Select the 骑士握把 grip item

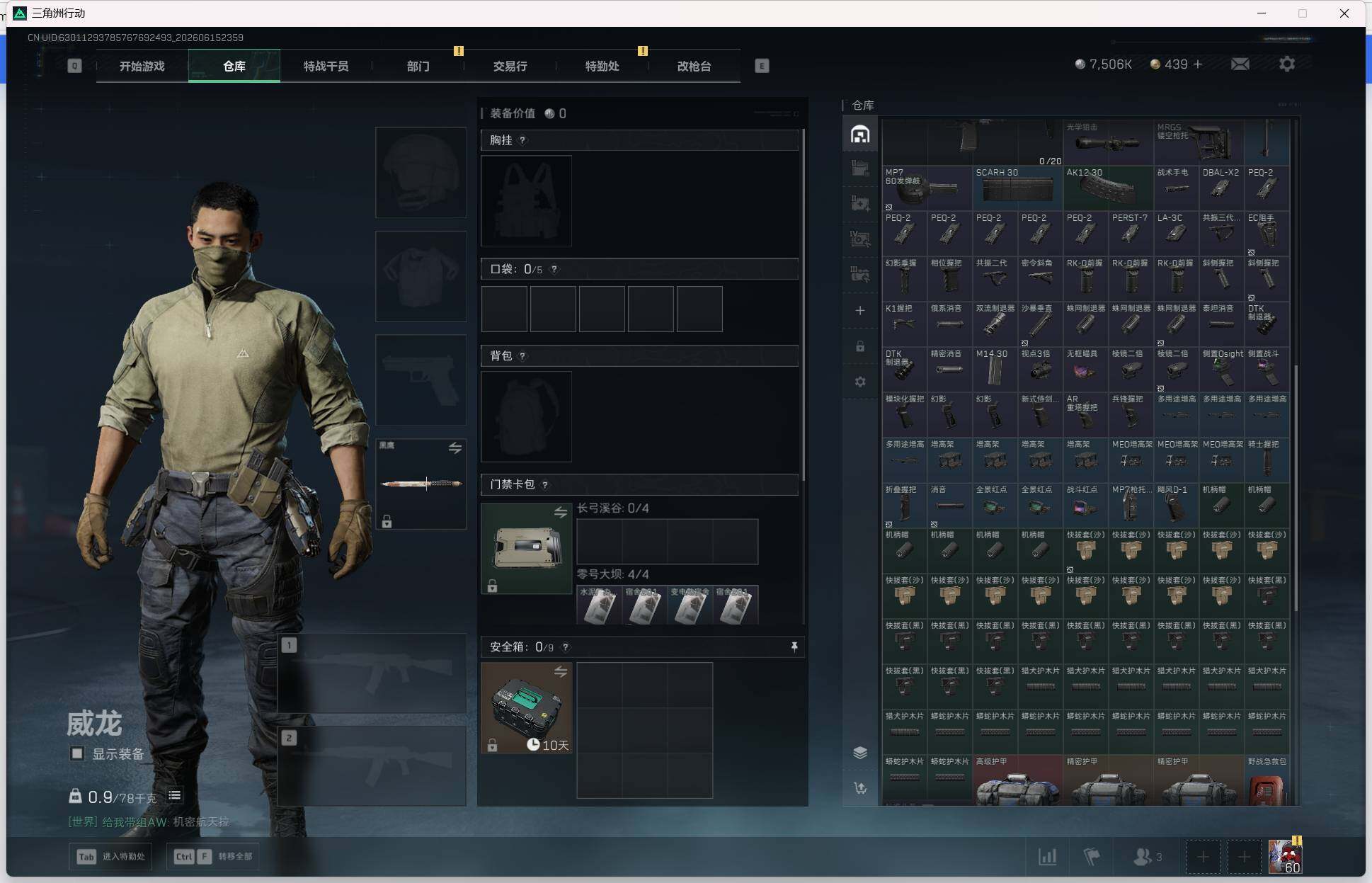point(1267,460)
